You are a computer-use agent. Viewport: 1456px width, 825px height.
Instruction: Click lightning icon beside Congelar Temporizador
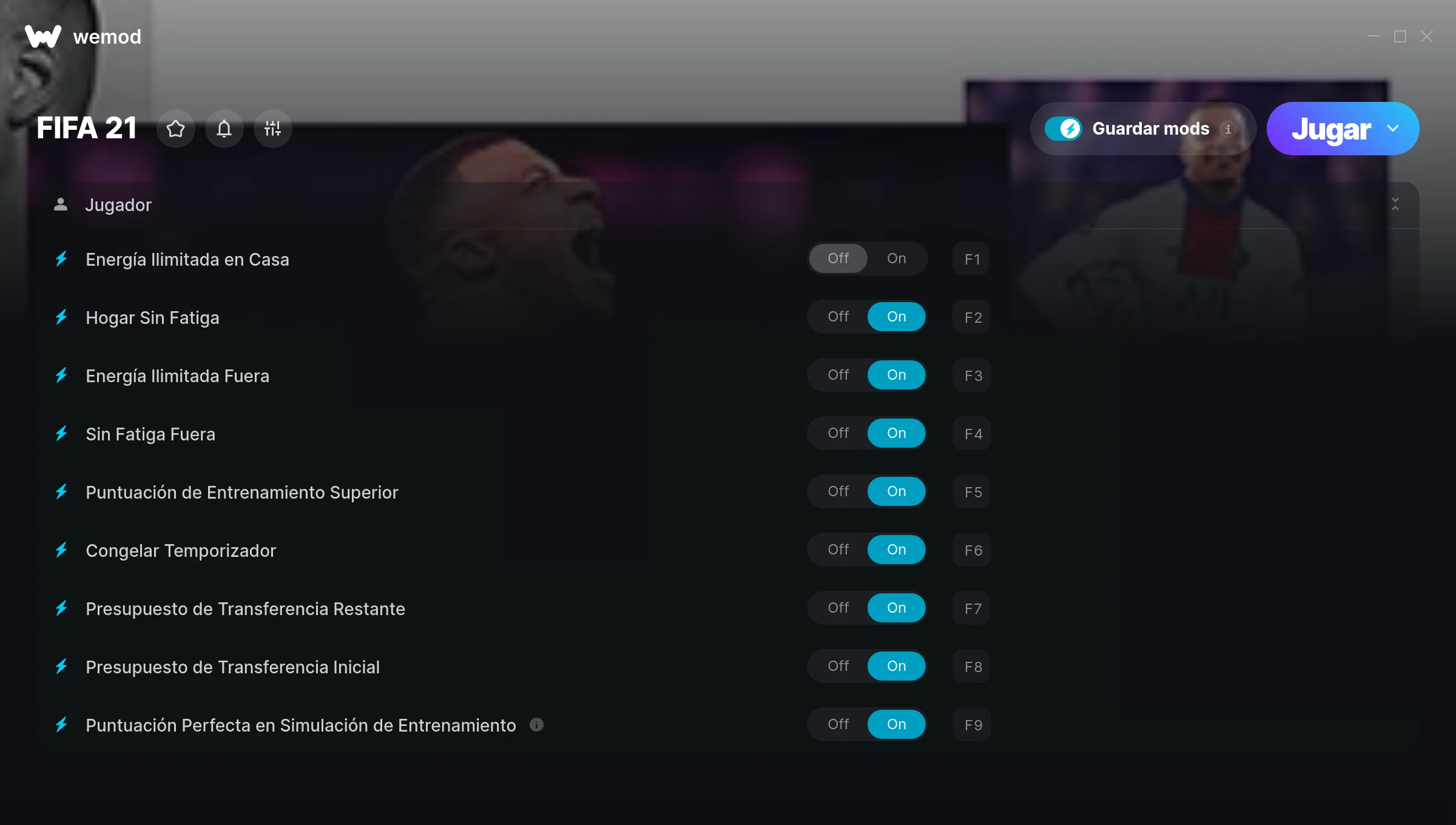[x=61, y=550]
